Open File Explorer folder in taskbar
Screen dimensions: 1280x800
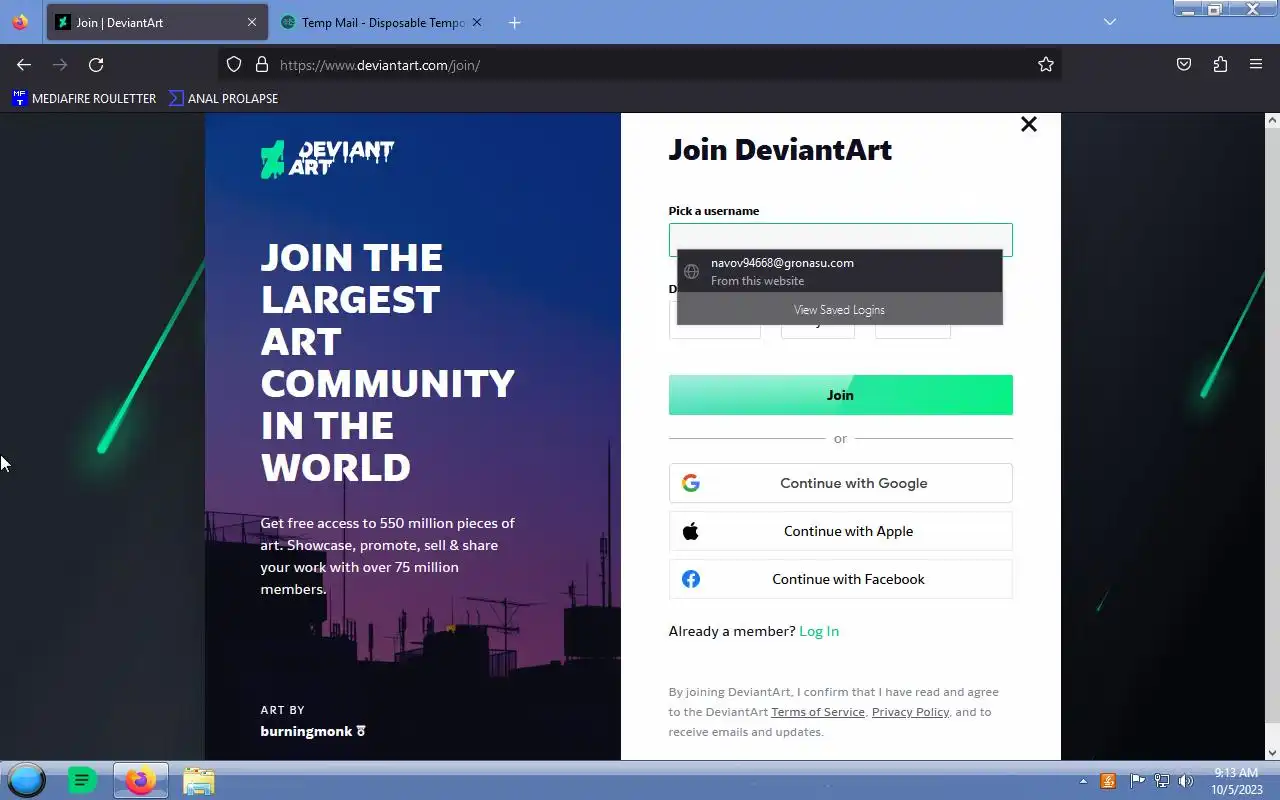point(199,780)
